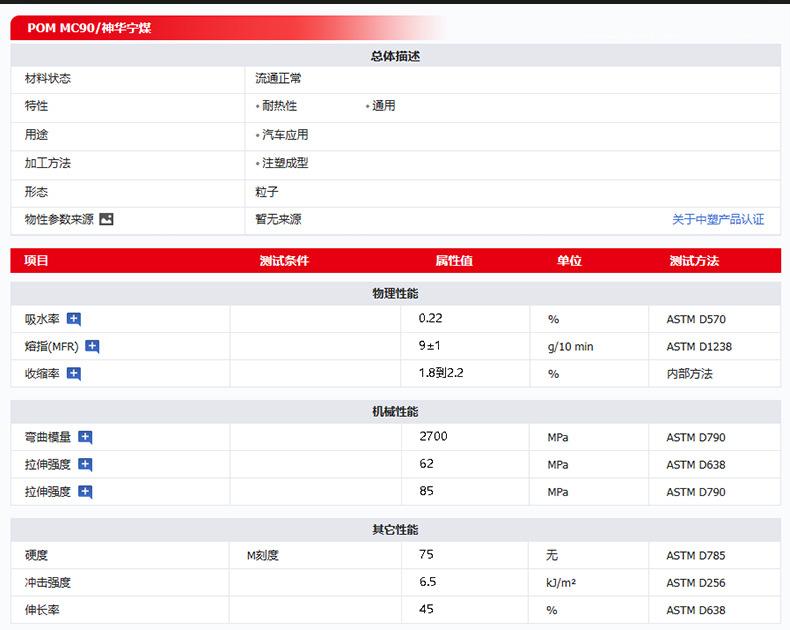790x630 pixels.
Task: Click the plus icon next to 吸水率
Action: click(x=74, y=319)
